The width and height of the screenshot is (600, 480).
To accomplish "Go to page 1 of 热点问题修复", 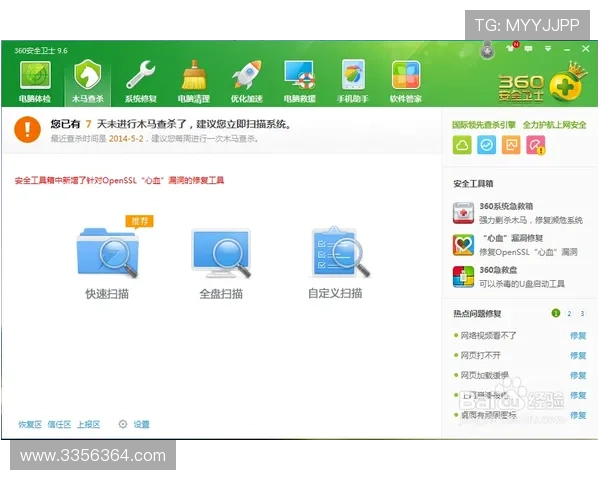I will click(556, 313).
